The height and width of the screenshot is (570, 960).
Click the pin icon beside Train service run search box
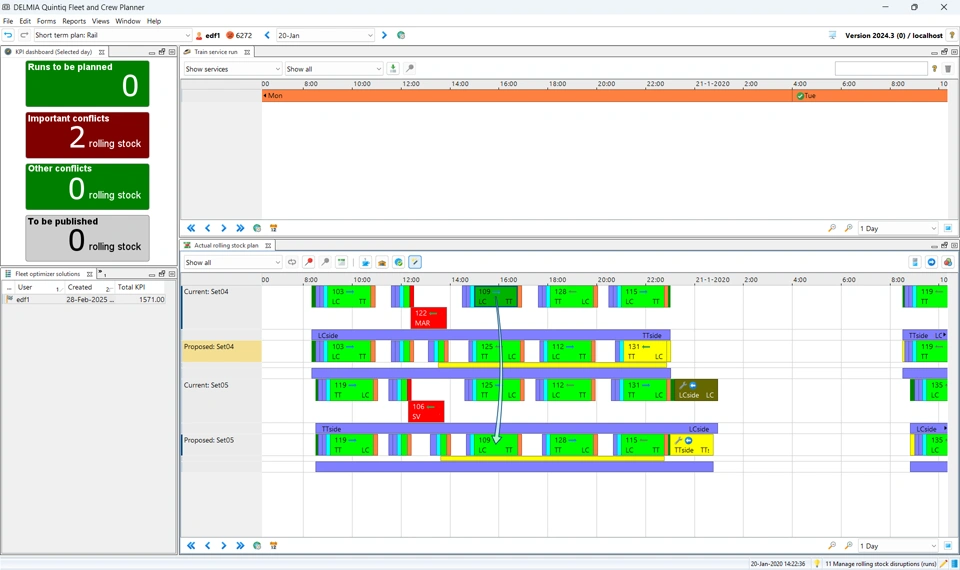(x=934, y=69)
